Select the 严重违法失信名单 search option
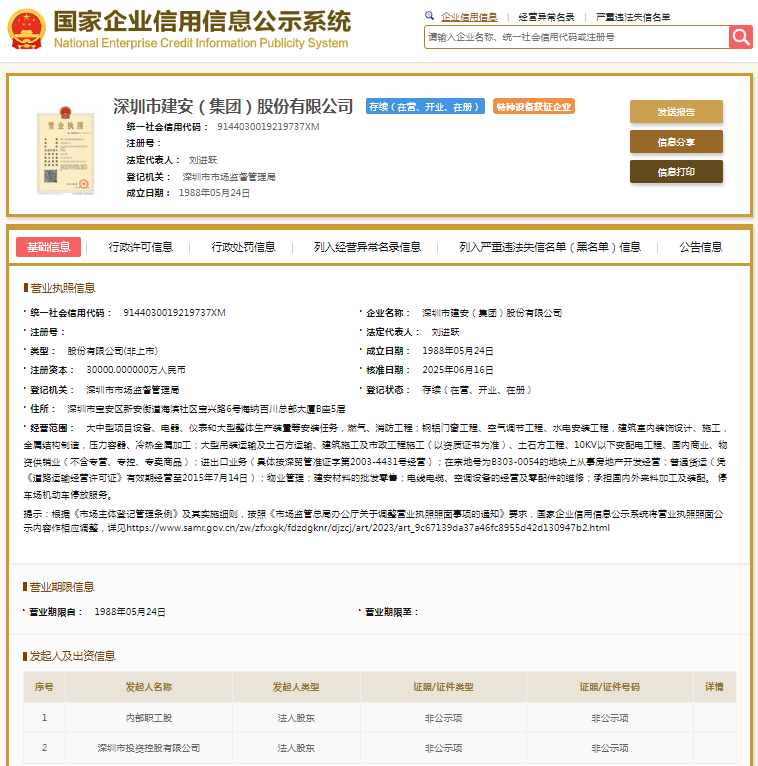This screenshot has width=758, height=766. 632,17
